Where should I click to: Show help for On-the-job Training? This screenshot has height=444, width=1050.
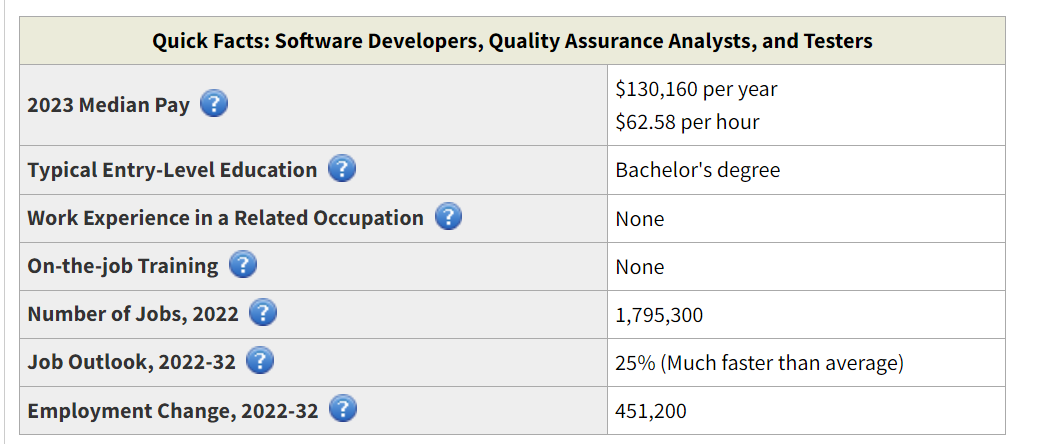[243, 265]
